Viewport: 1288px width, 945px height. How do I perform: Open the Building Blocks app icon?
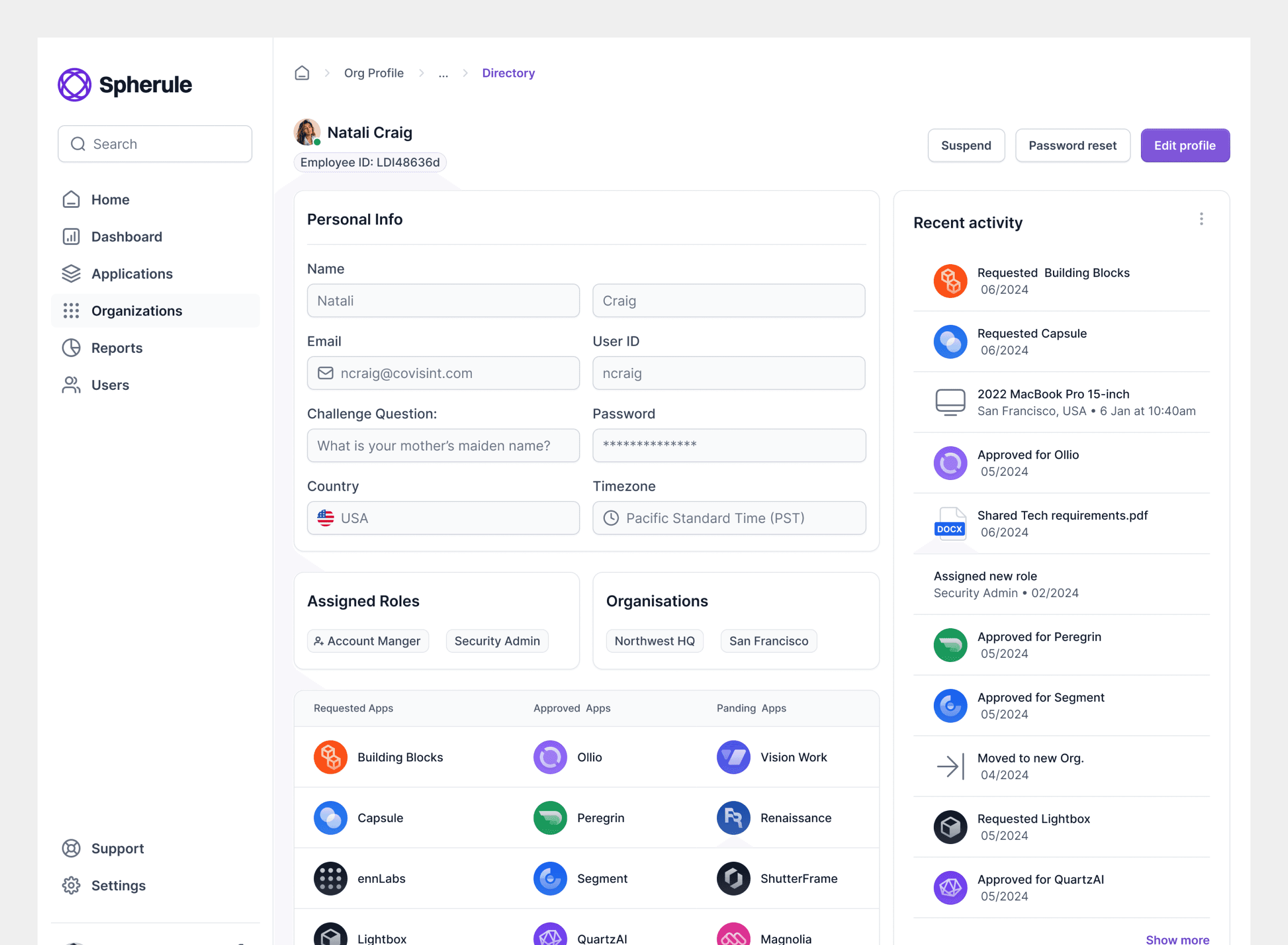click(x=330, y=757)
